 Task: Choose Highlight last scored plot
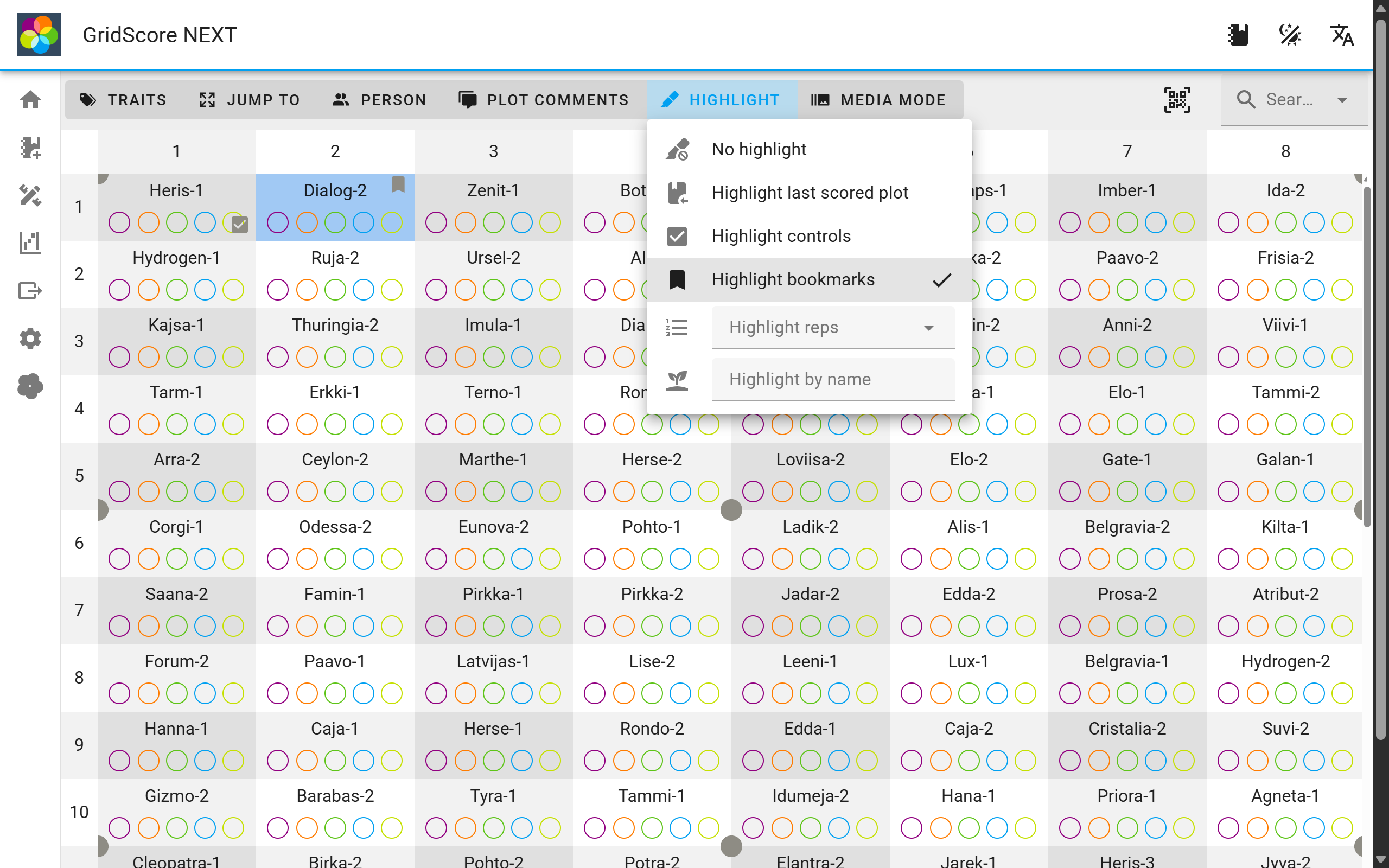point(810,192)
